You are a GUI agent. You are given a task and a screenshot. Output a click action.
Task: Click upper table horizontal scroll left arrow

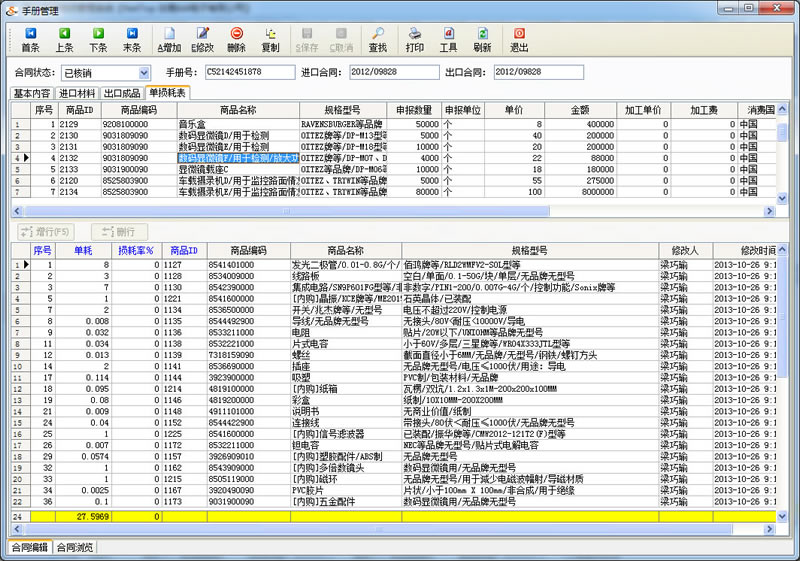17,211
